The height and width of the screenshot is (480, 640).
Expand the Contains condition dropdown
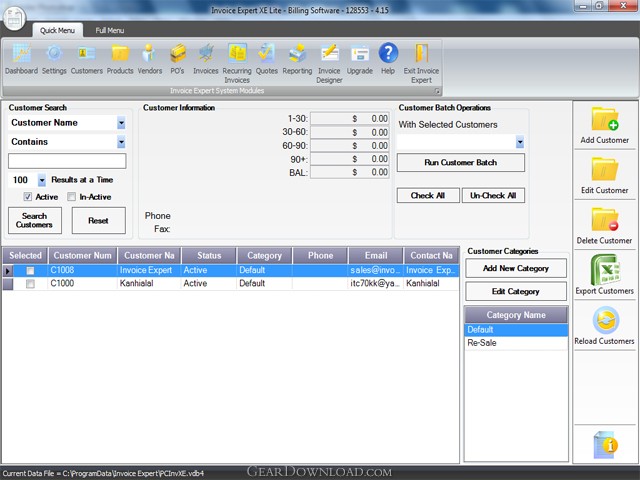click(121, 142)
